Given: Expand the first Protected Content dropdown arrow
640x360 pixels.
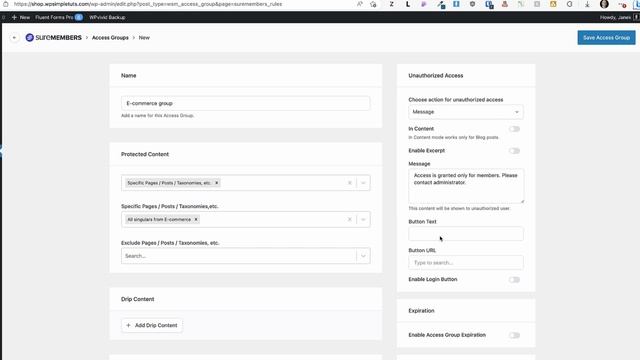Looking at the screenshot, I should pyautogui.click(x=363, y=183).
